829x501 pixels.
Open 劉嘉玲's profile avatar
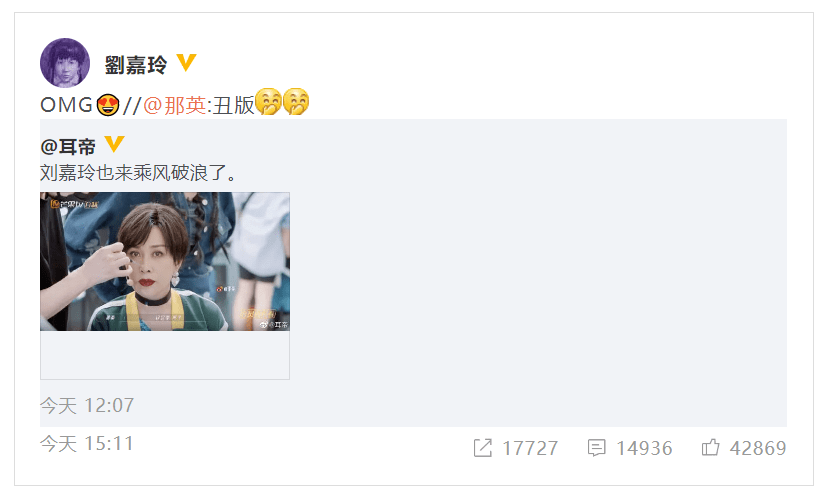[x=65, y=62]
